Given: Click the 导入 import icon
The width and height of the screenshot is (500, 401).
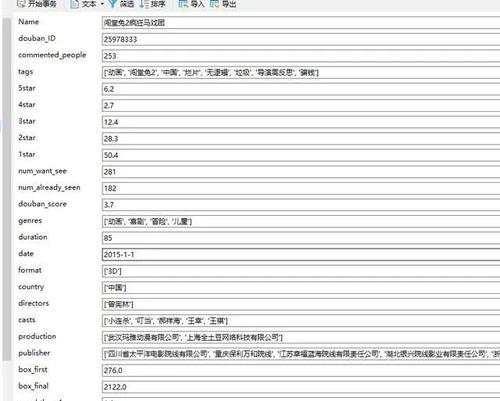Looking at the screenshot, I should (183, 4).
